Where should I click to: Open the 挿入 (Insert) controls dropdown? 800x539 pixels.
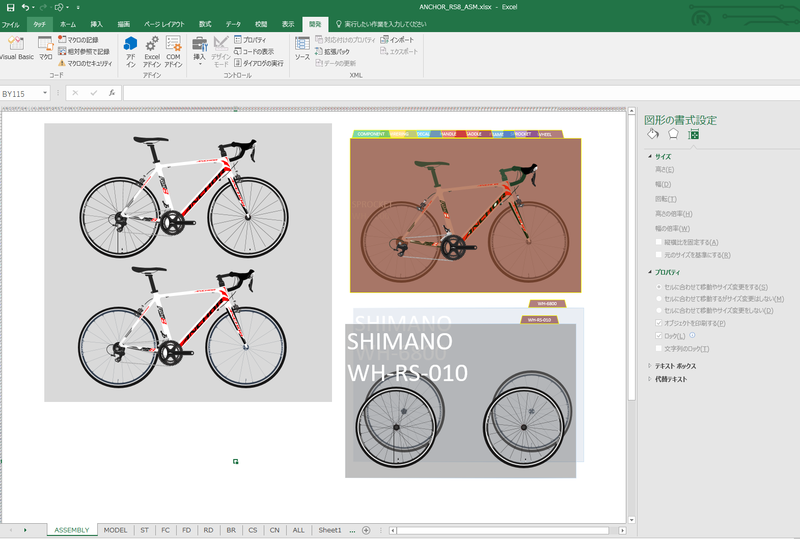tap(199, 51)
